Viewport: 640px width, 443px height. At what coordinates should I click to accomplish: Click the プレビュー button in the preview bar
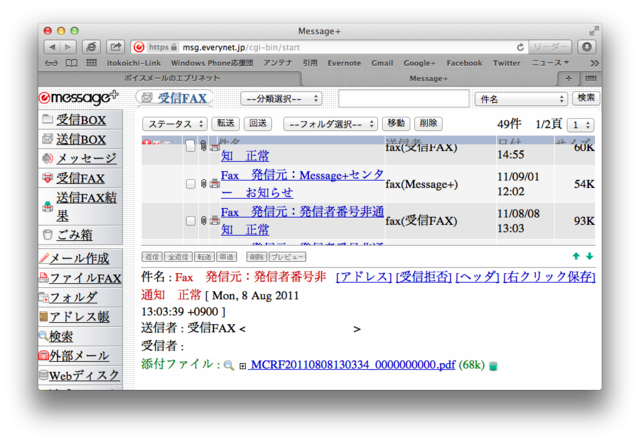click(x=287, y=257)
